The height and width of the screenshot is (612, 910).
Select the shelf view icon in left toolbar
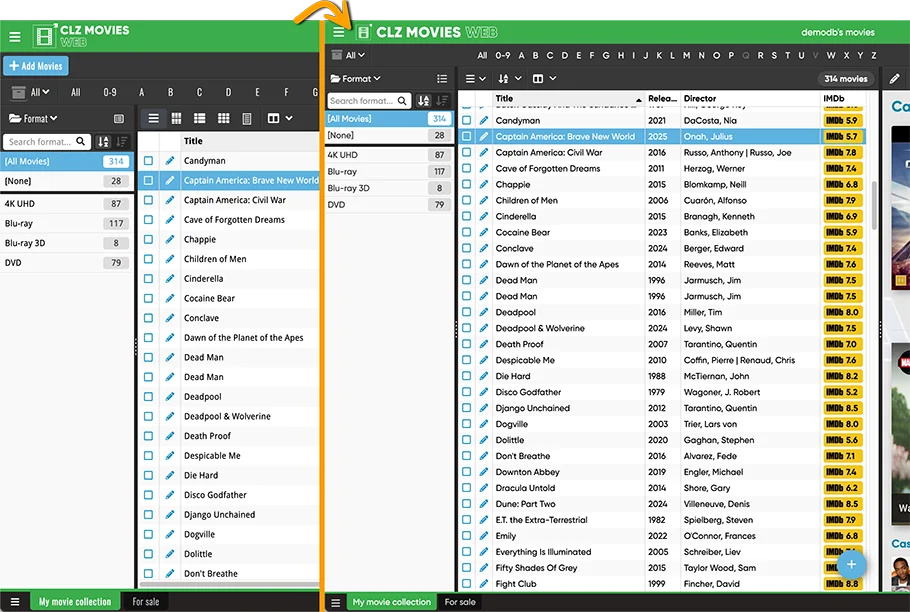tap(247, 119)
